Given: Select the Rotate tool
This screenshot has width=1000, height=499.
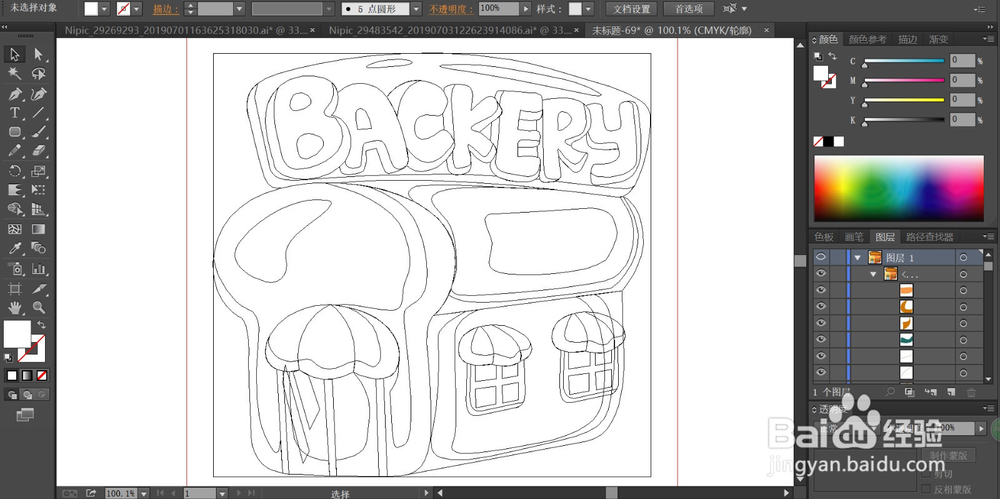Looking at the screenshot, I should [15, 171].
